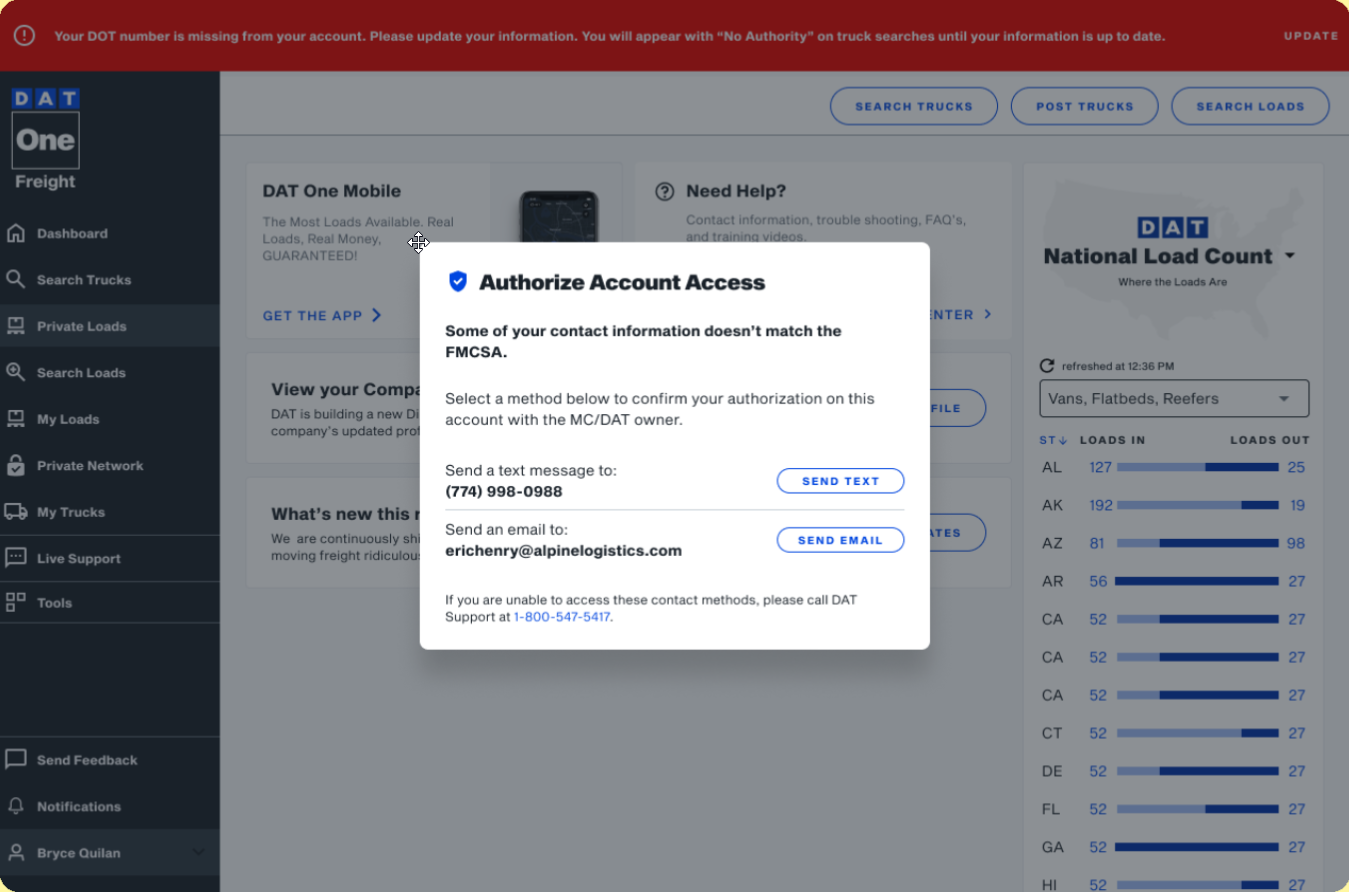Select My Loads in the sidebar

click(x=110, y=419)
